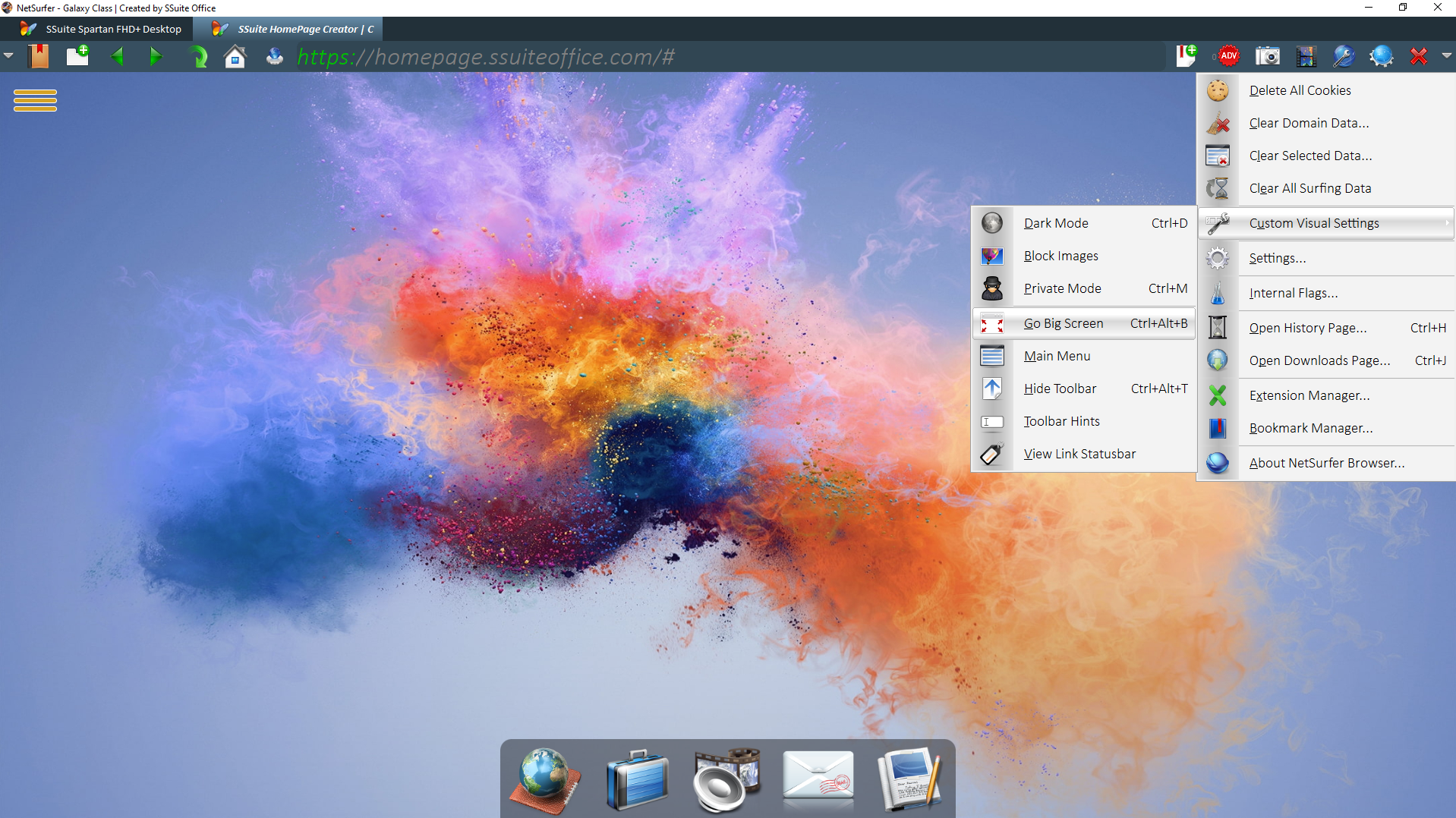The height and width of the screenshot is (818, 1456).
Task: Open Extension Manager from the menu
Action: coord(1309,395)
